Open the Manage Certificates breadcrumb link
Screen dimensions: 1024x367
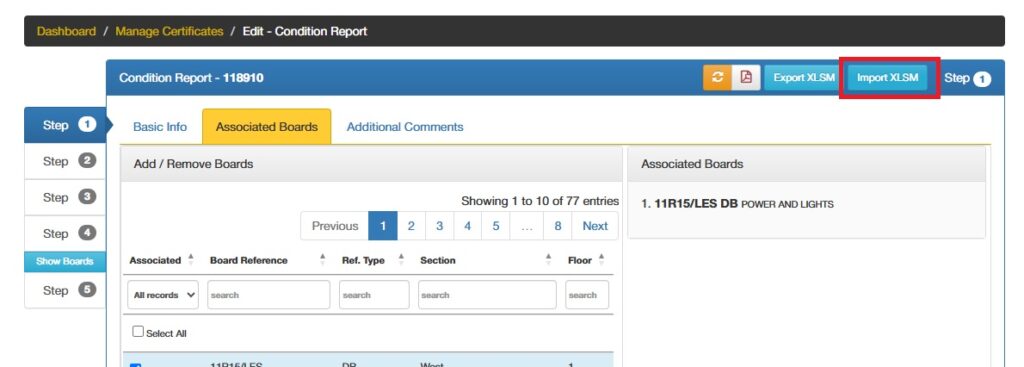click(x=169, y=31)
